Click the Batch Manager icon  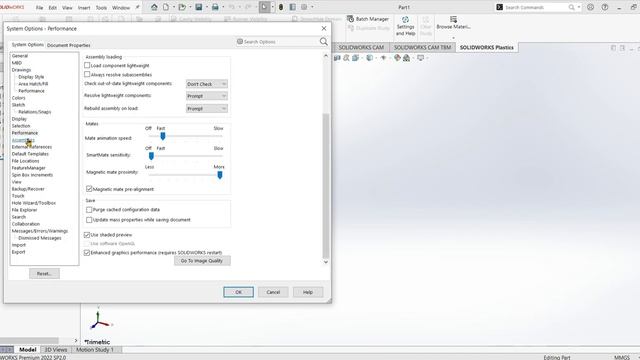point(350,19)
